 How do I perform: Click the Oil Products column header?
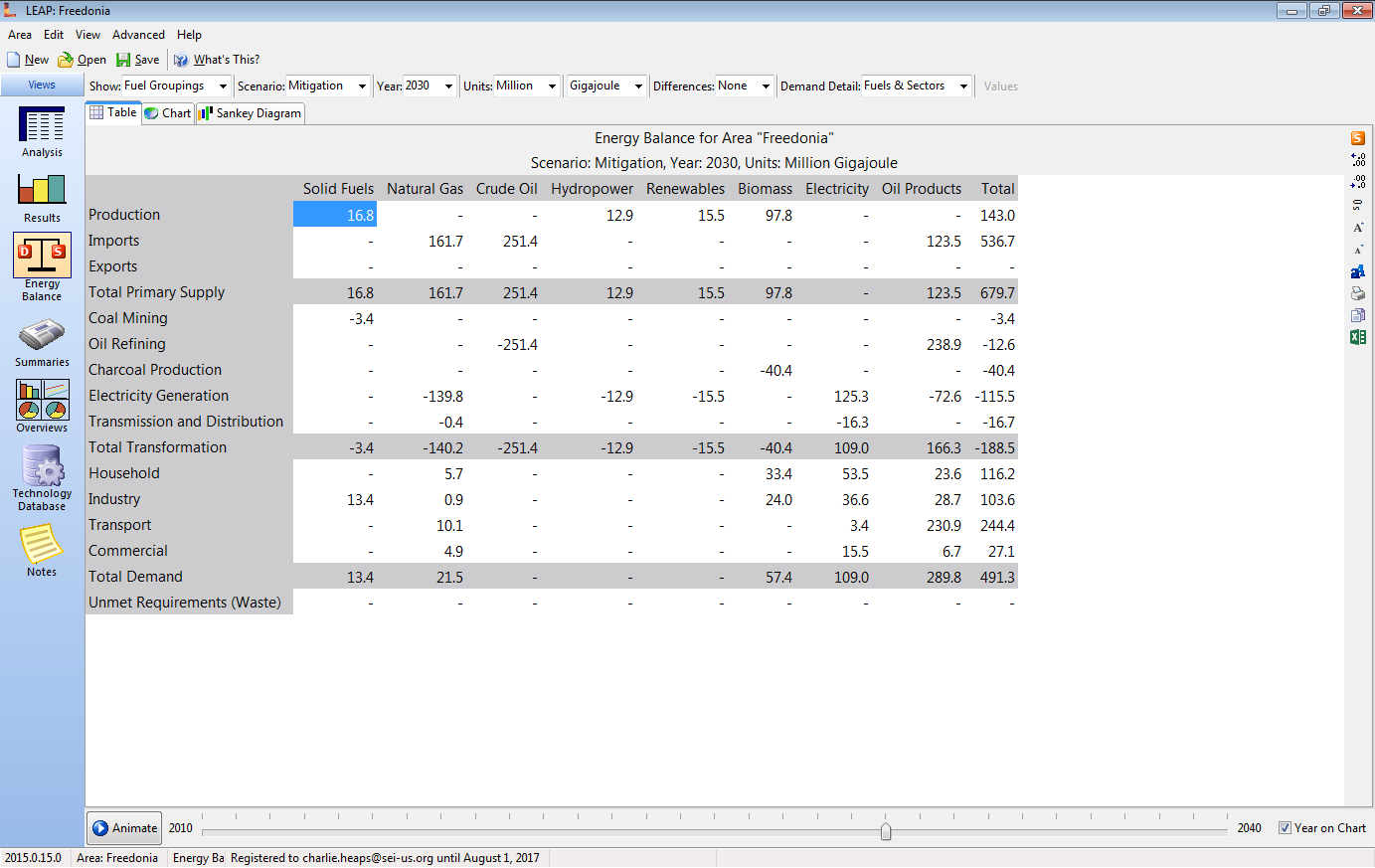click(922, 189)
